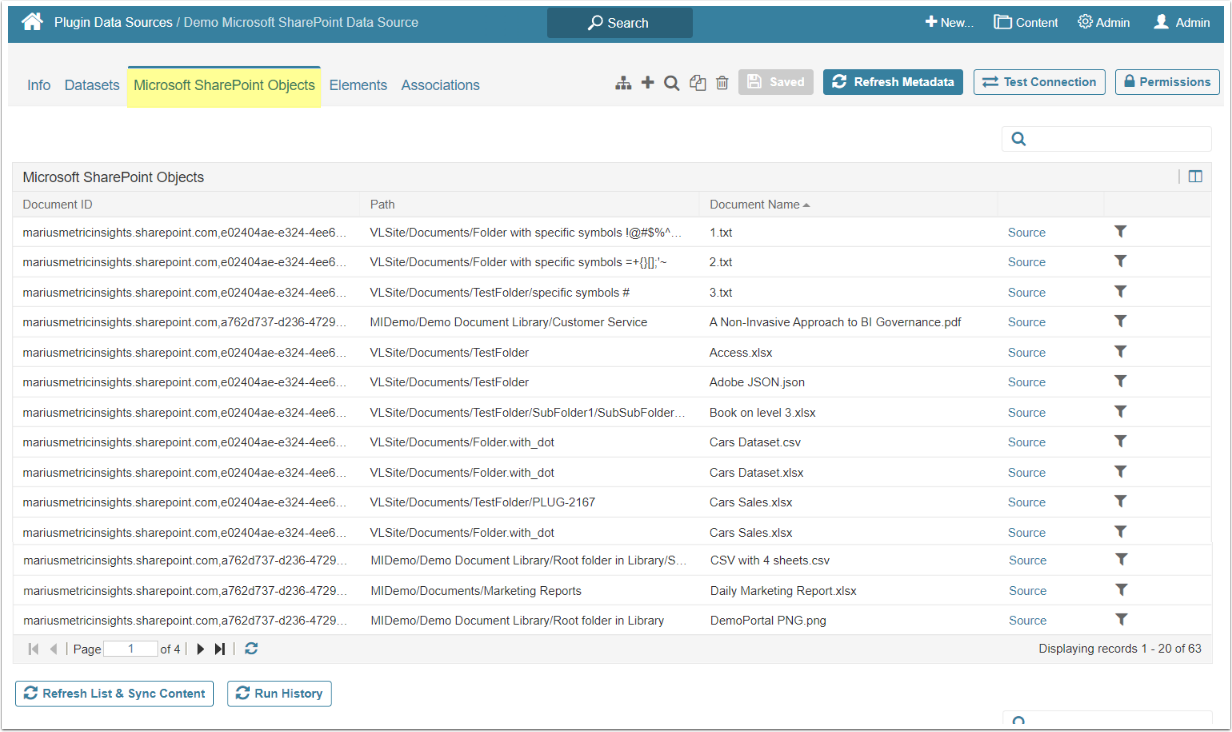Jump to the last page of records
1232x732 pixels.
[220, 649]
